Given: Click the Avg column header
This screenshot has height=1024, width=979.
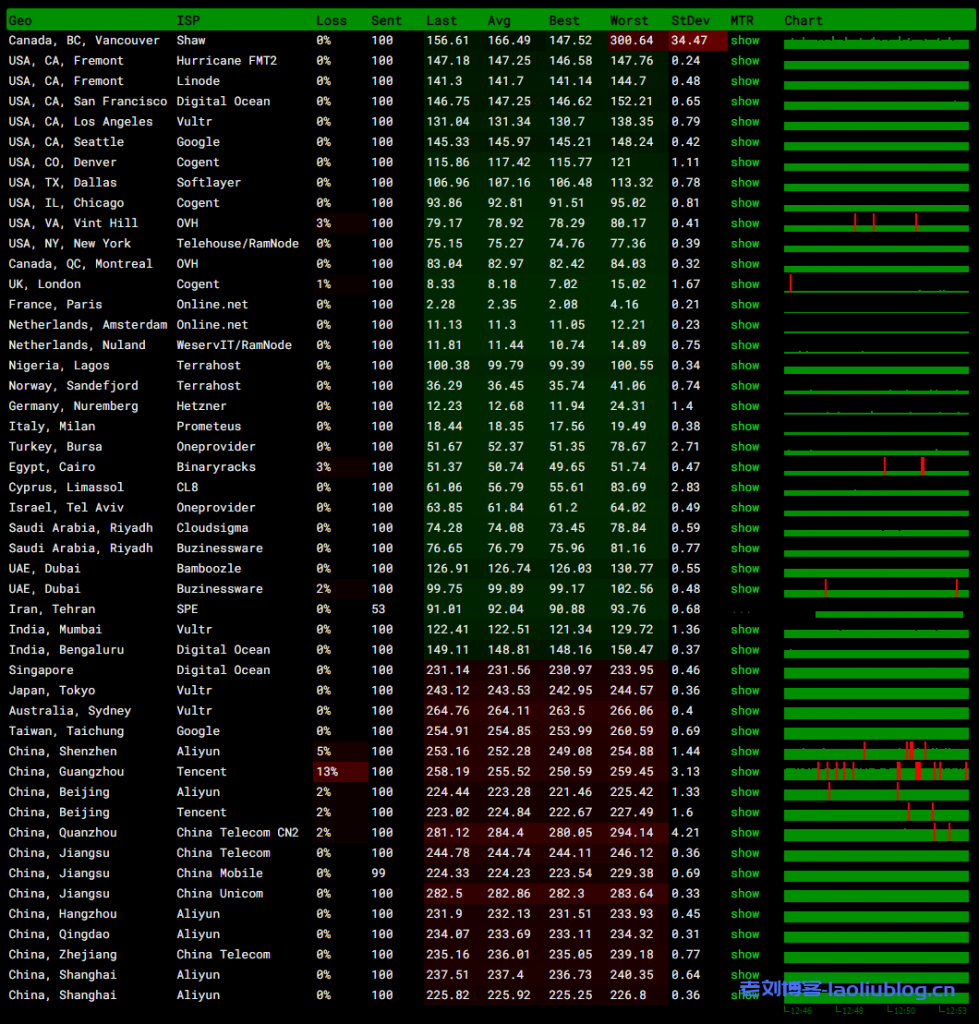Looking at the screenshot, I should [499, 20].
